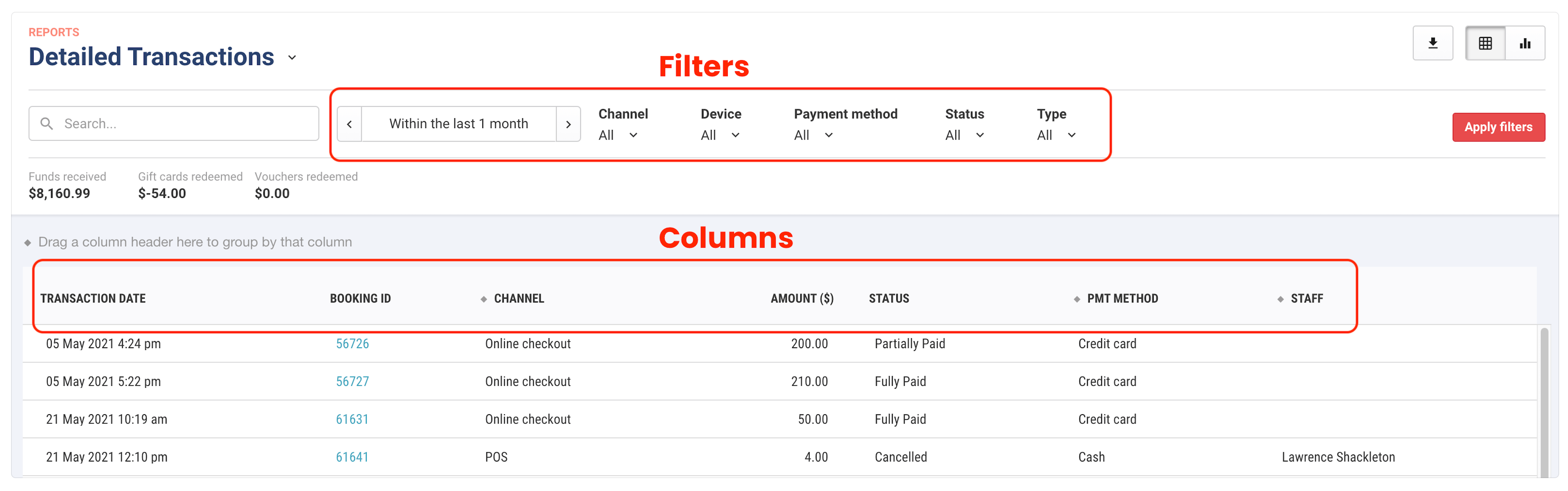Viewport: 1568px width, 491px height.
Task: Go to previous date range
Action: pos(349,124)
